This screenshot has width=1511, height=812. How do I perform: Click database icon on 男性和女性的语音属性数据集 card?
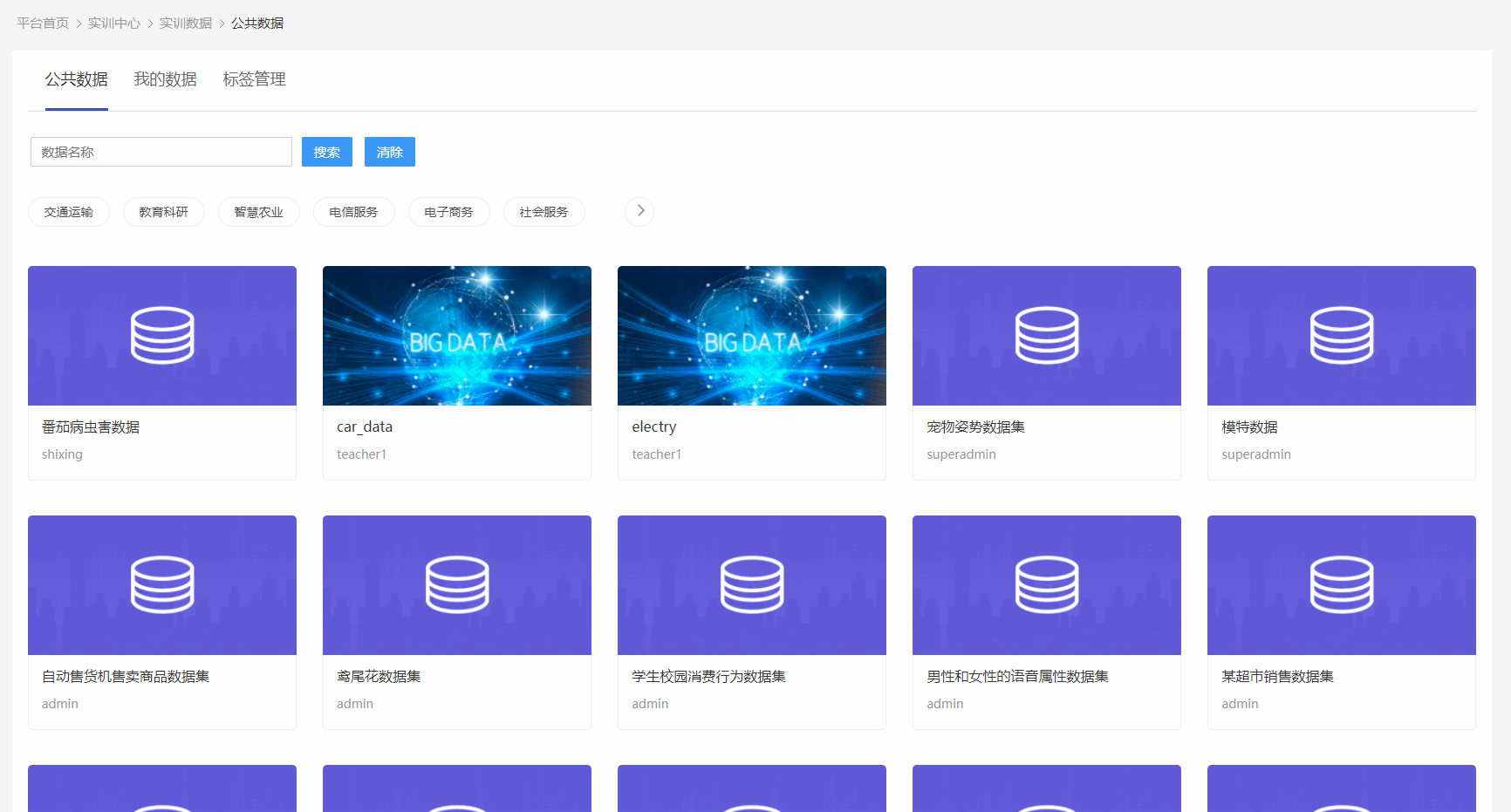(1046, 584)
